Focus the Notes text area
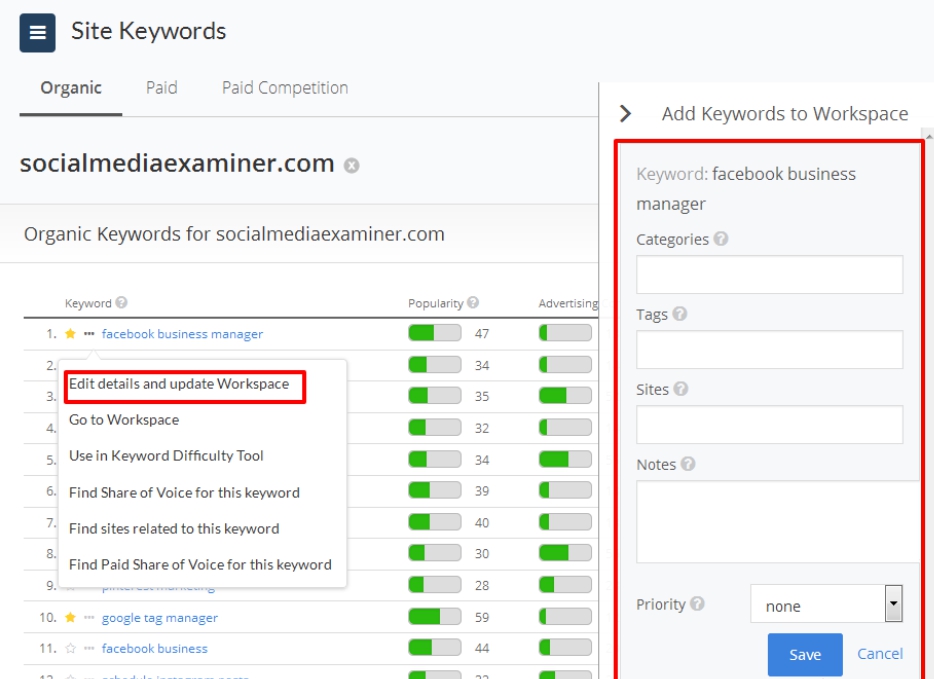The width and height of the screenshot is (934, 679). tap(777, 522)
